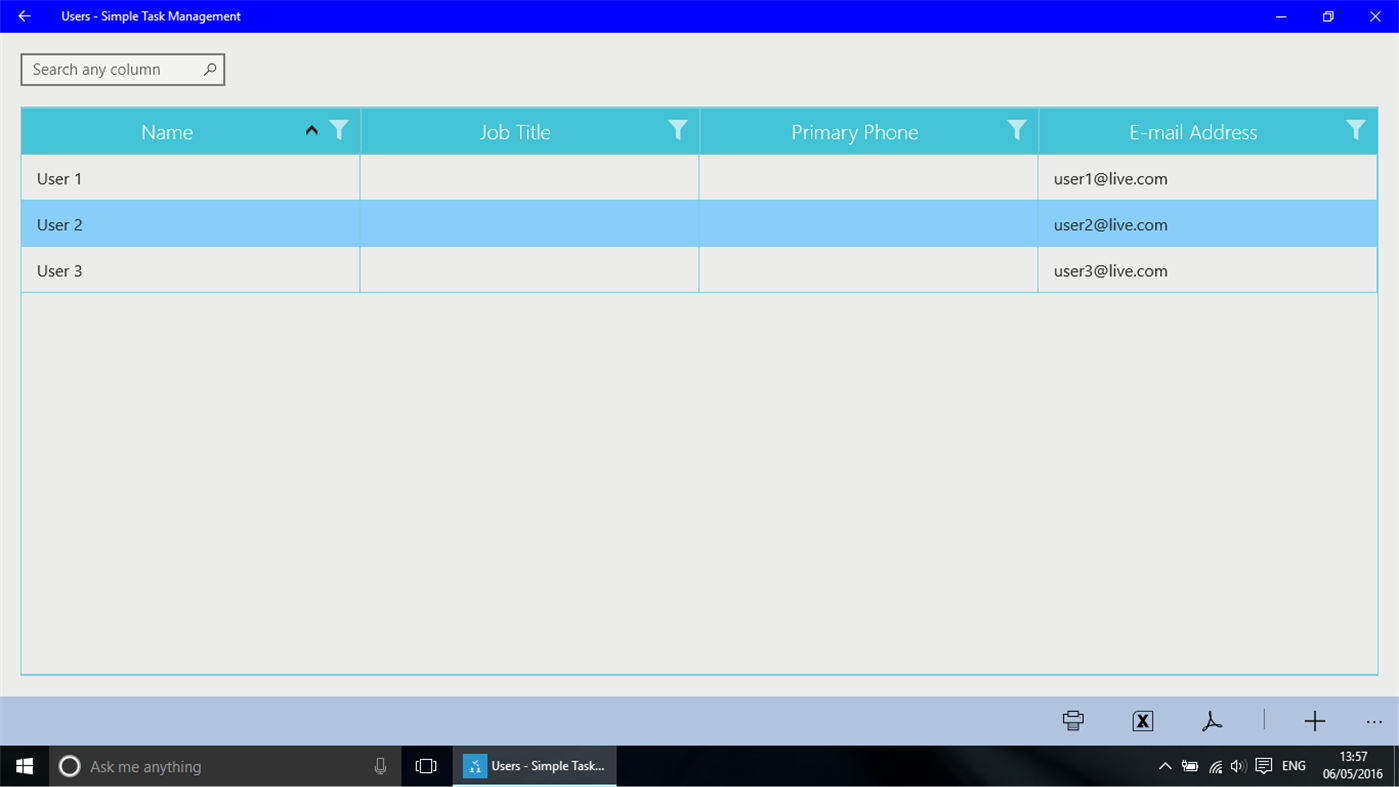Open the filter funnel on Job Title column
The image size is (1399, 787).
point(678,130)
